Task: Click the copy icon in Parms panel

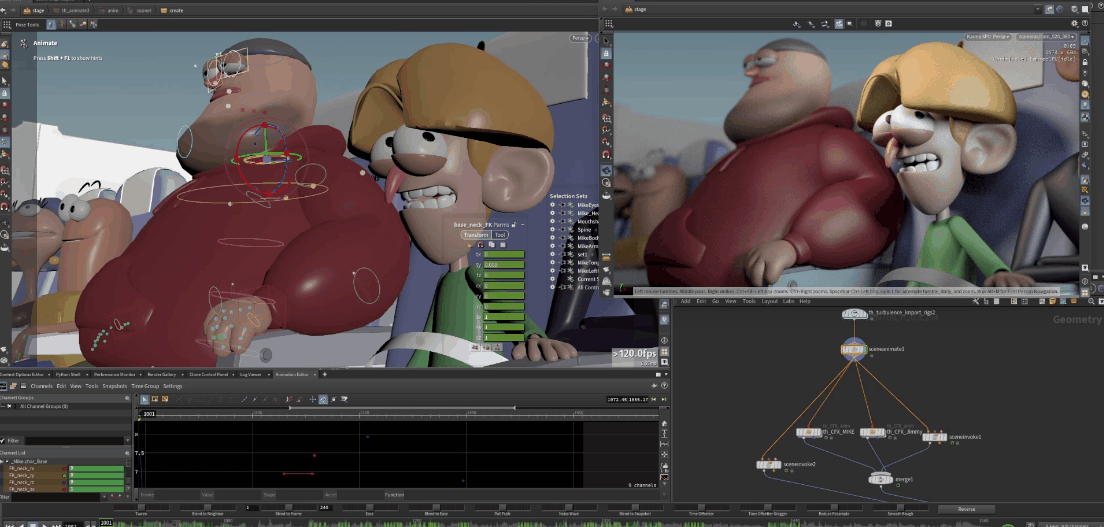Action: coord(491,244)
